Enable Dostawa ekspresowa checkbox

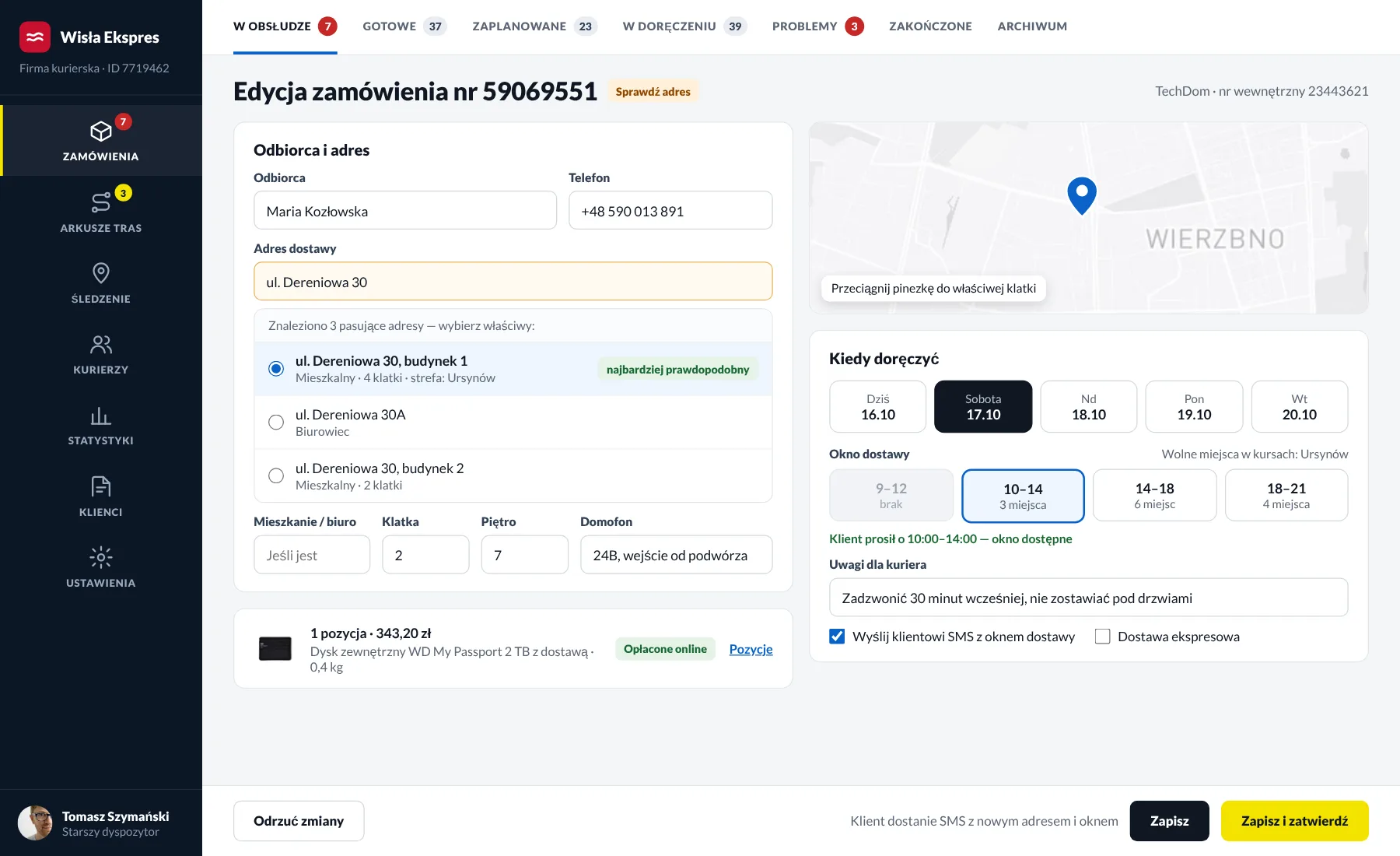(1102, 637)
